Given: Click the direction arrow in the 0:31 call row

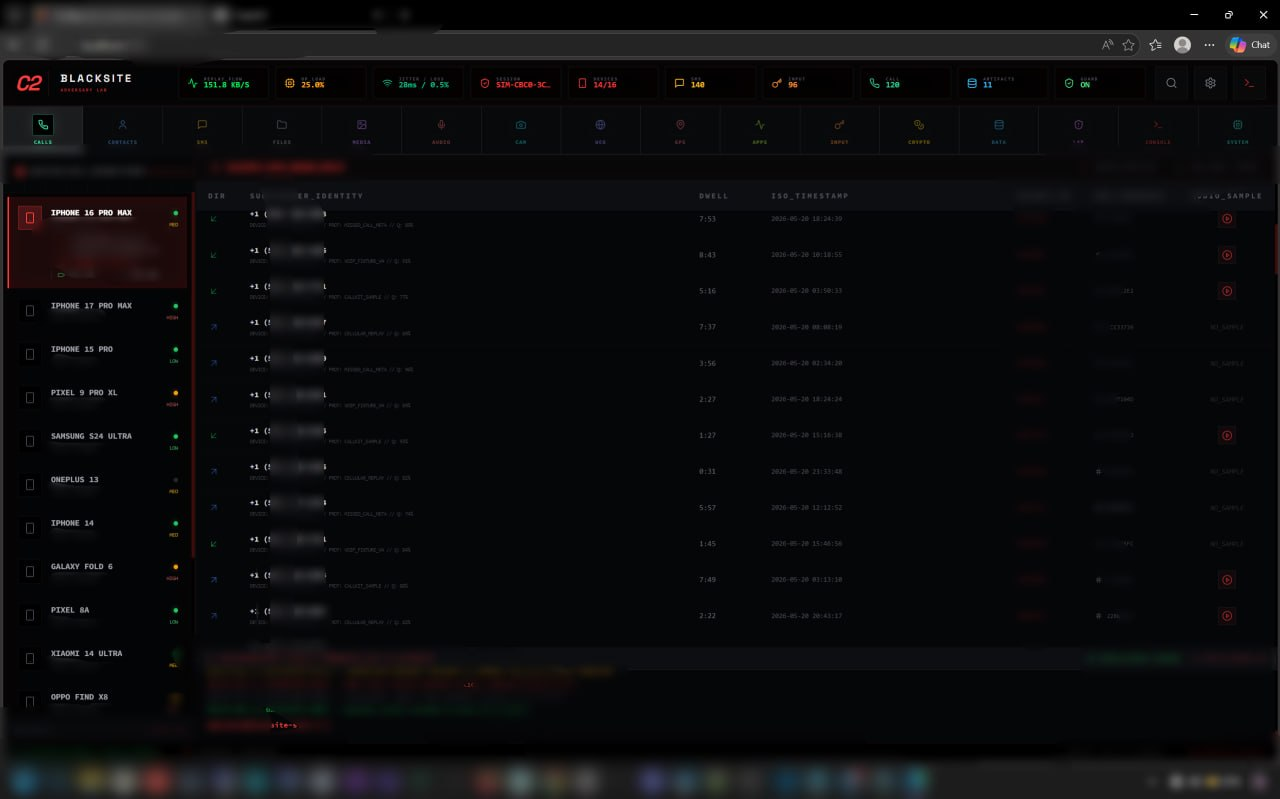Looking at the screenshot, I should coord(214,471).
